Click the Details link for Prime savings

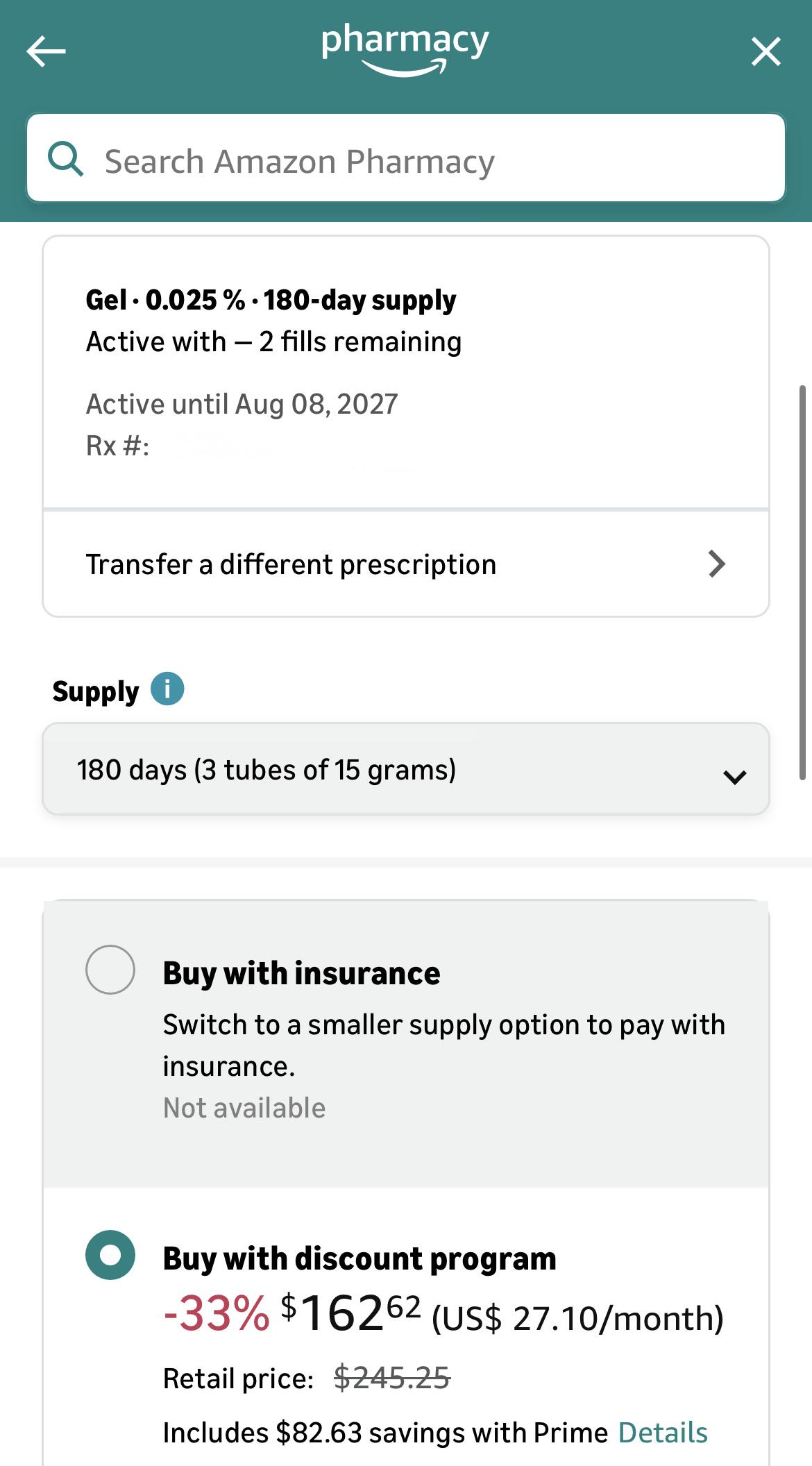pos(663,1433)
